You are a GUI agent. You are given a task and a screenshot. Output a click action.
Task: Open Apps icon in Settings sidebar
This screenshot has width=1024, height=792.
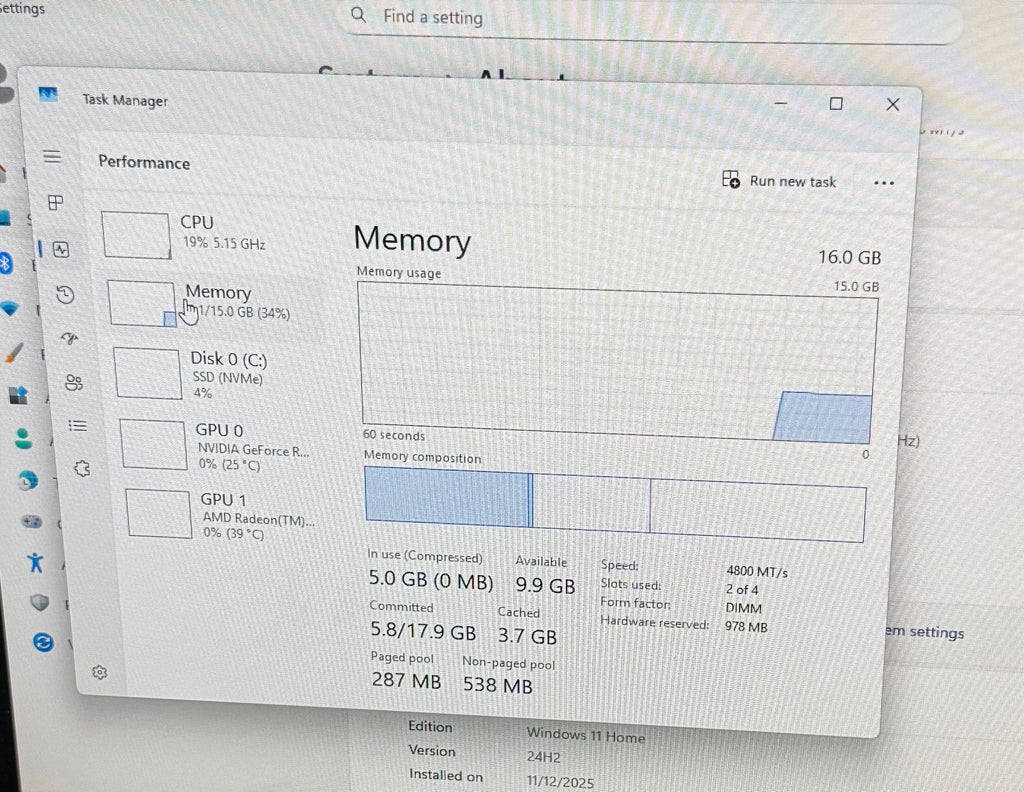[18, 395]
